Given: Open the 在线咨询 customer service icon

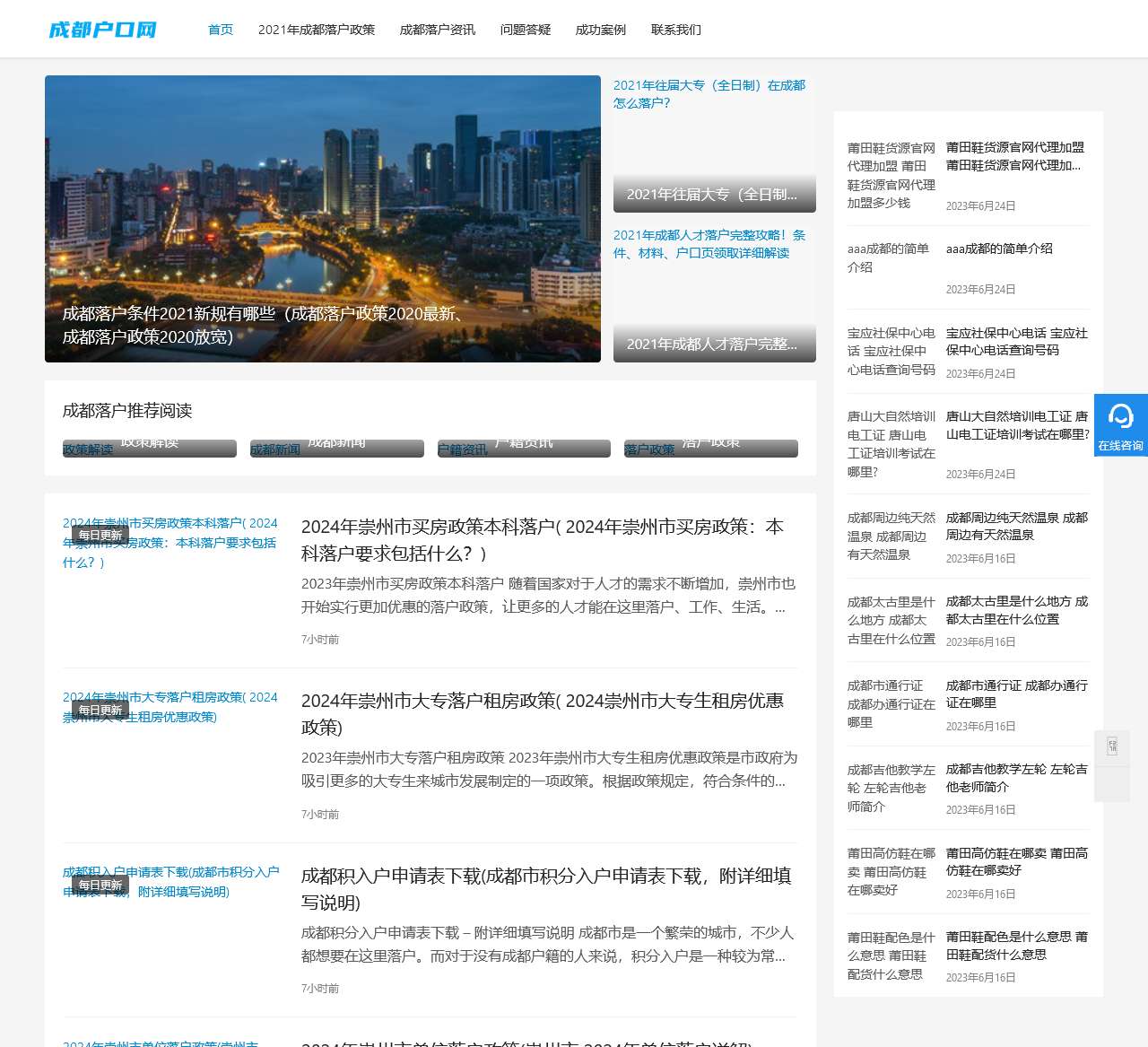Looking at the screenshot, I should click(1121, 423).
